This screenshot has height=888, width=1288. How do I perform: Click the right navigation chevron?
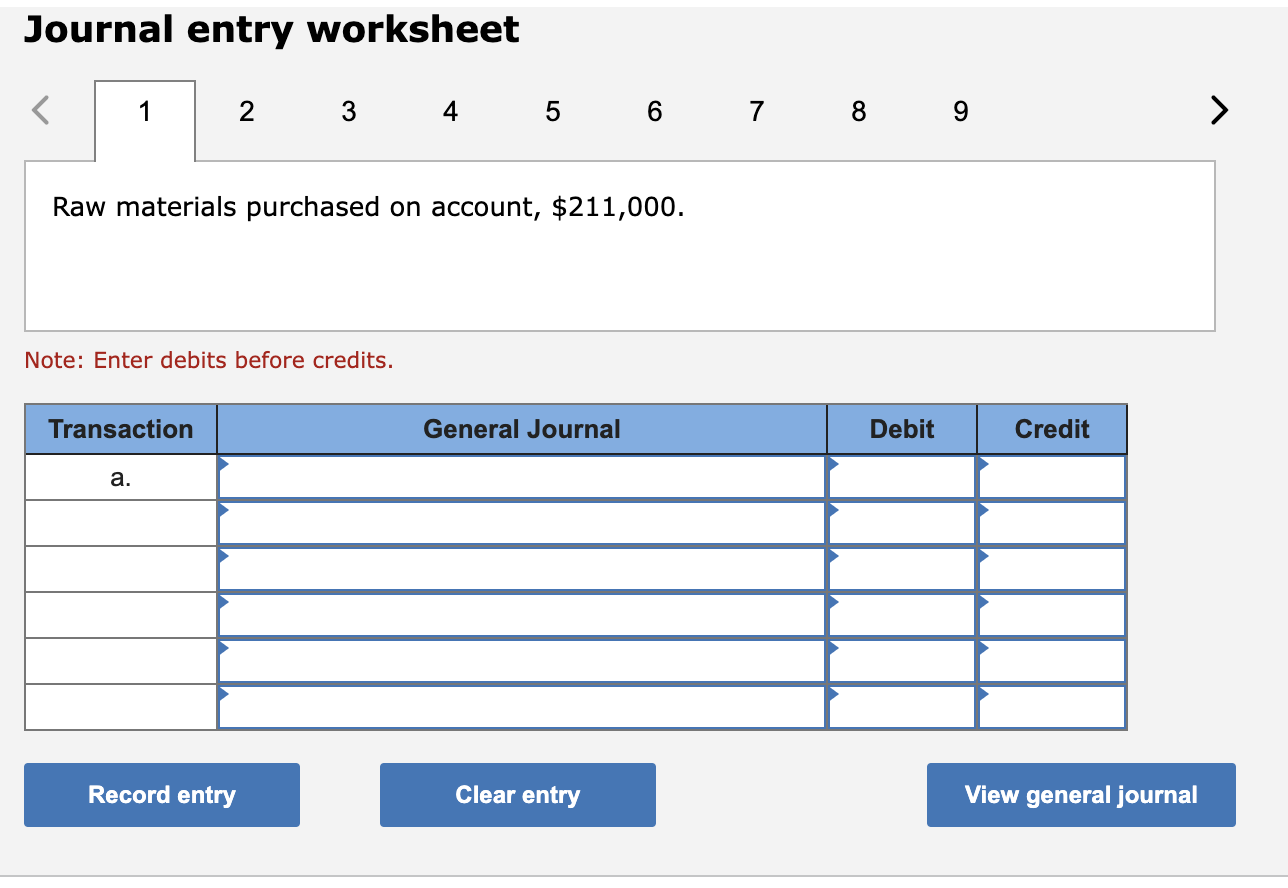[x=1219, y=111]
